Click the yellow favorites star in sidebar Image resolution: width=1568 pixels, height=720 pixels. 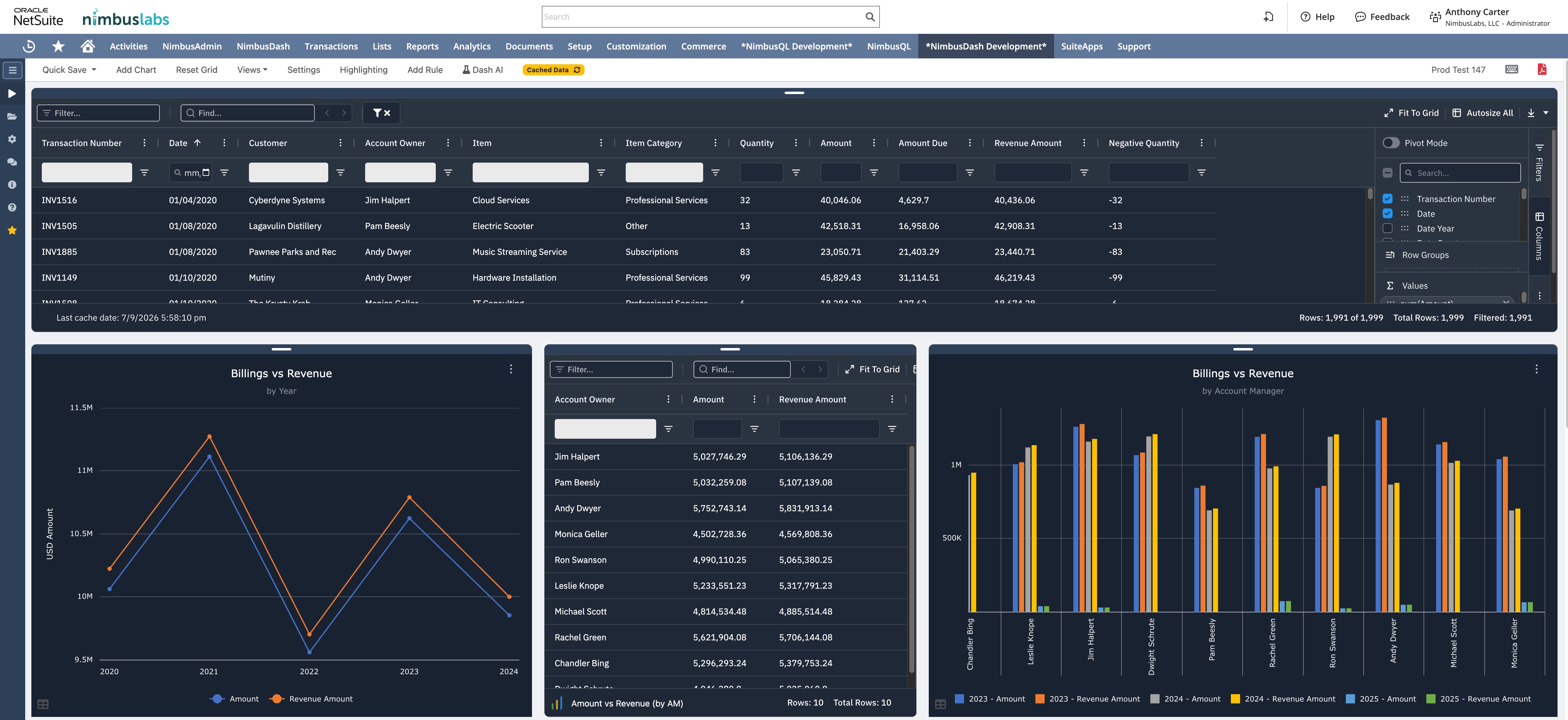click(12, 230)
